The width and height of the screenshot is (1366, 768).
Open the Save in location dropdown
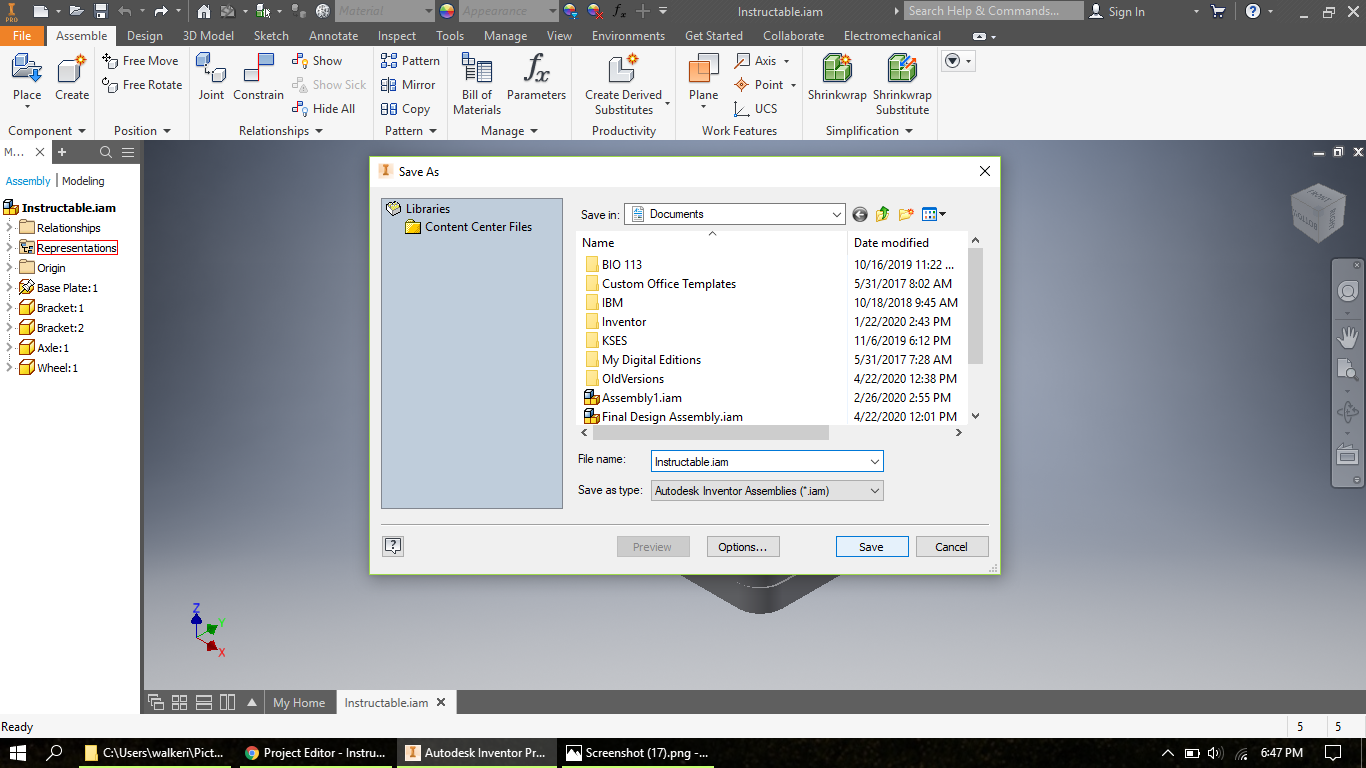(839, 214)
